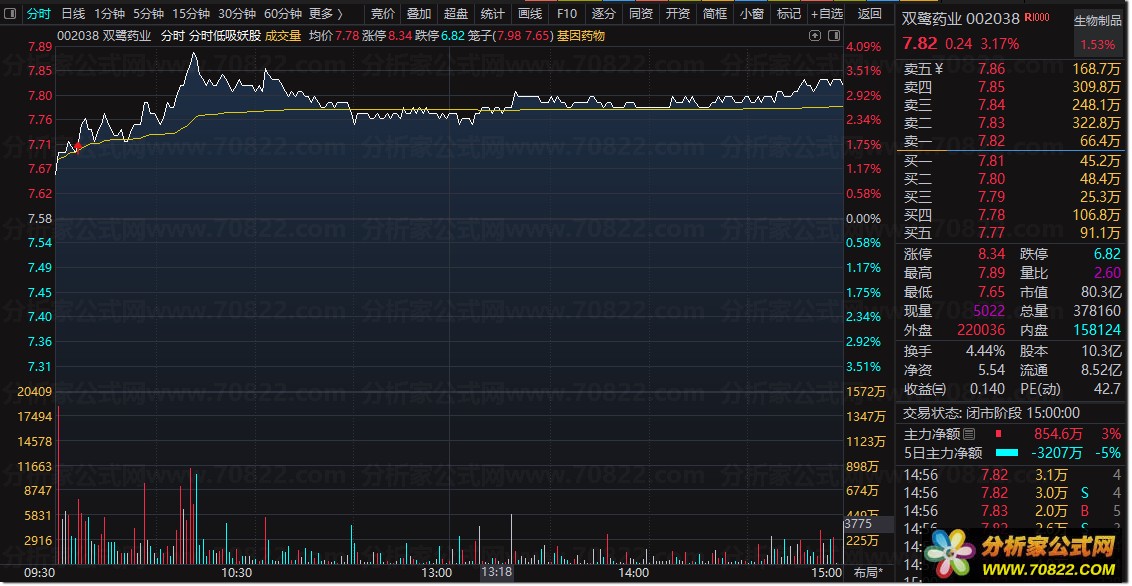1132x586 pixels.
Task: Toggle the left sidebar panel icon
Action: point(10,14)
